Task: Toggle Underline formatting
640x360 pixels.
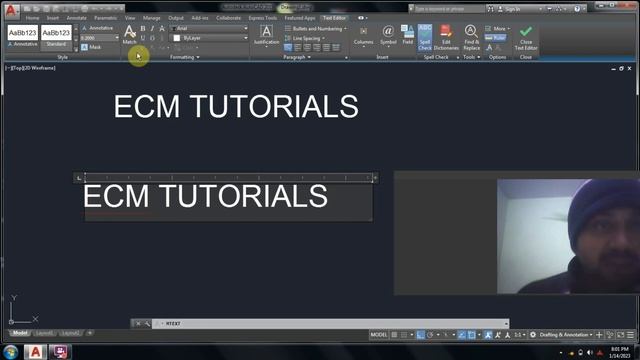Action: tap(143, 38)
